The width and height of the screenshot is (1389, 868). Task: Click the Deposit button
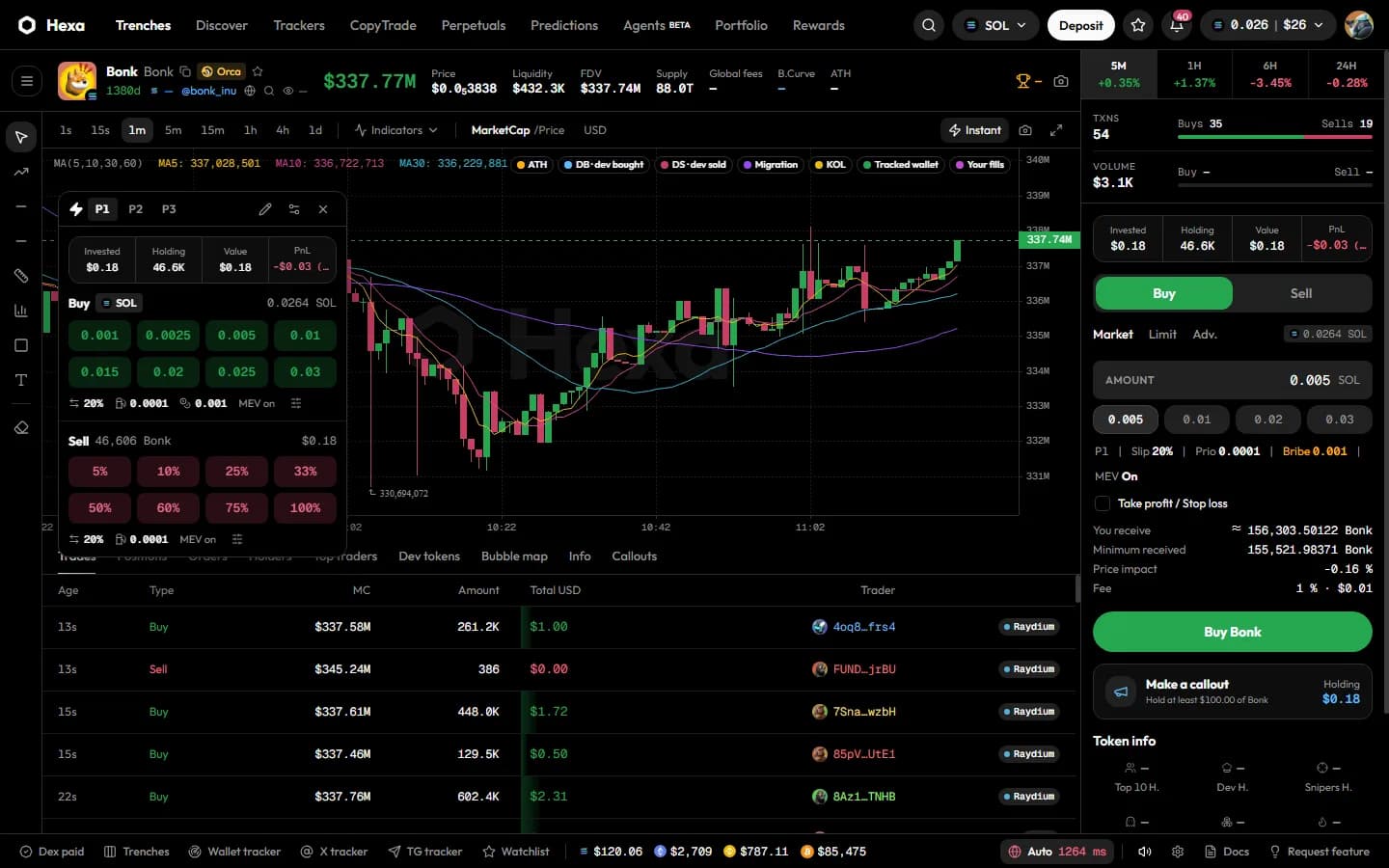click(1080, 25)
